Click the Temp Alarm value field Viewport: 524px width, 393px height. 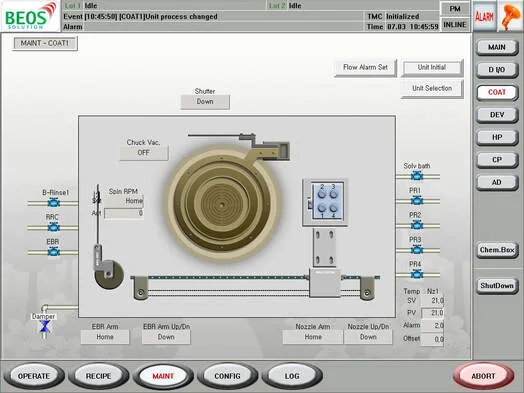coord(432,325)
